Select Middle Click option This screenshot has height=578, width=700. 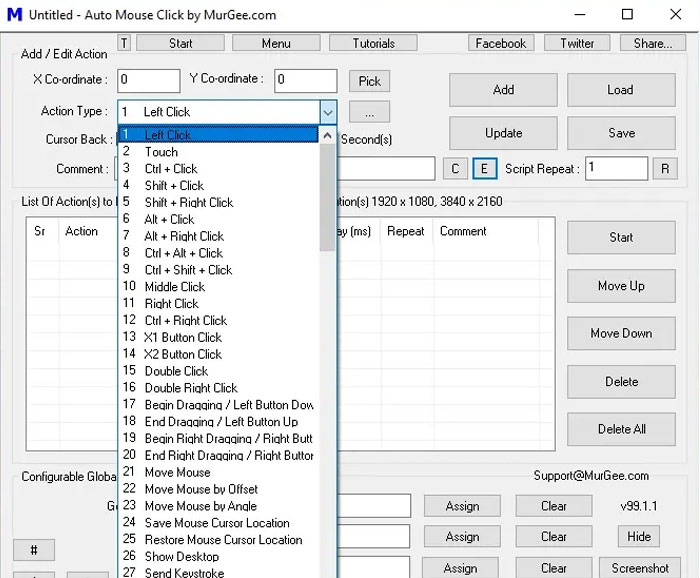(x=218, y=287)
